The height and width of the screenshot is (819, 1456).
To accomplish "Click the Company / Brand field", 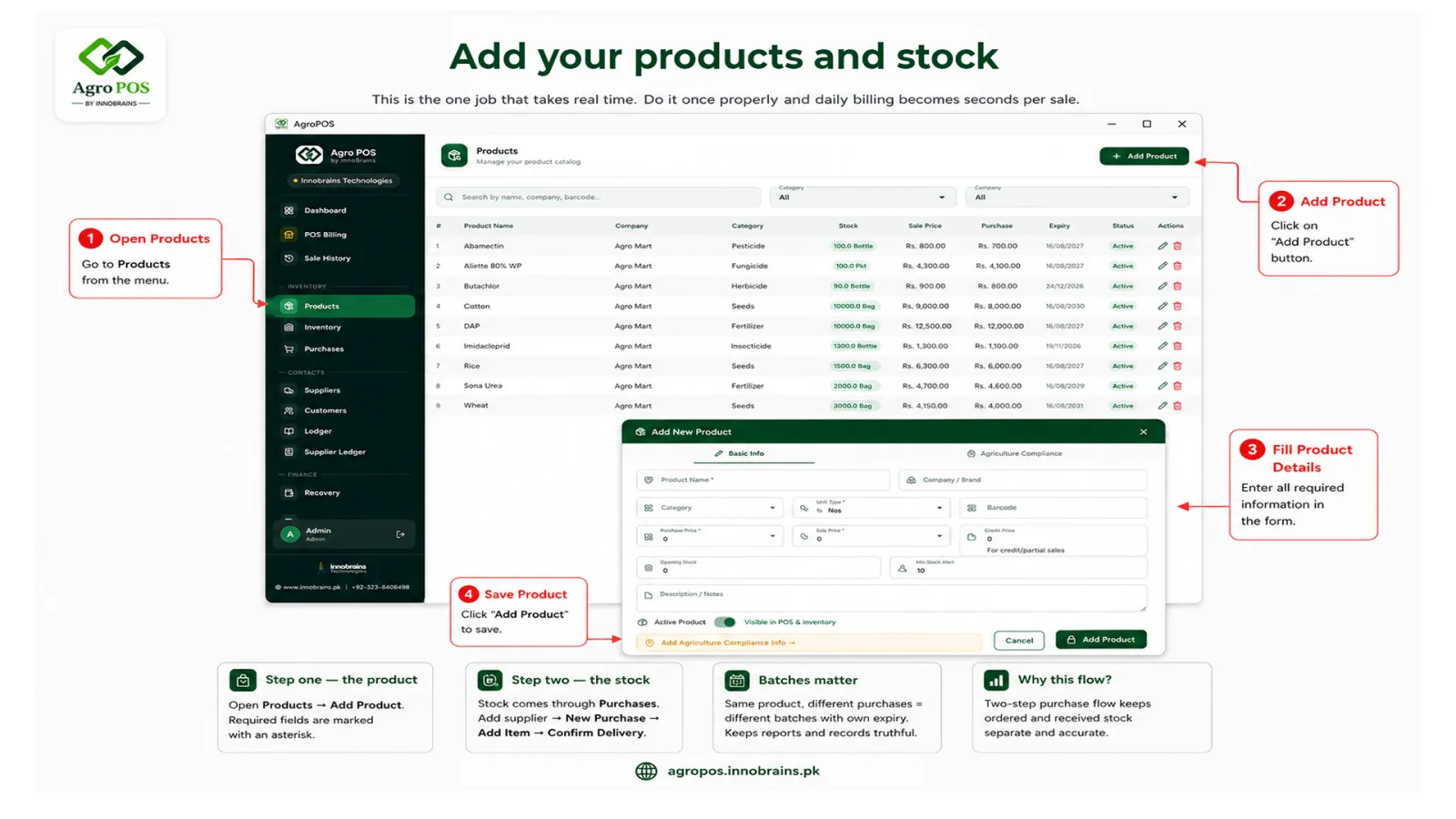I will point(1023,480).
